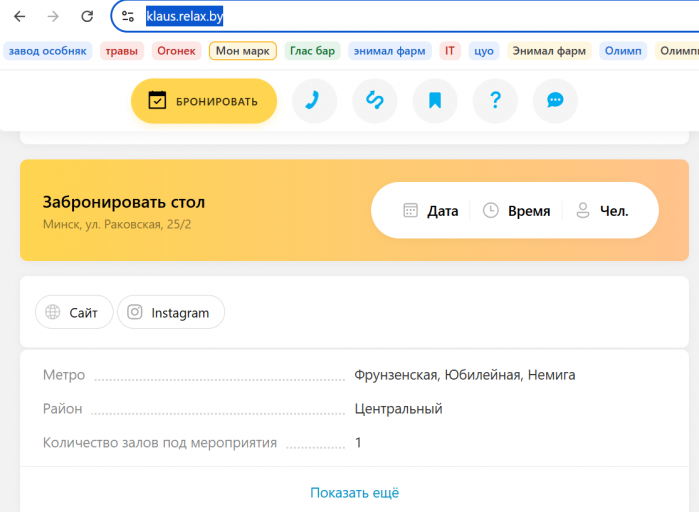Click the calendar icon beside Дата

pyautogui.click(x=411, y=210)
